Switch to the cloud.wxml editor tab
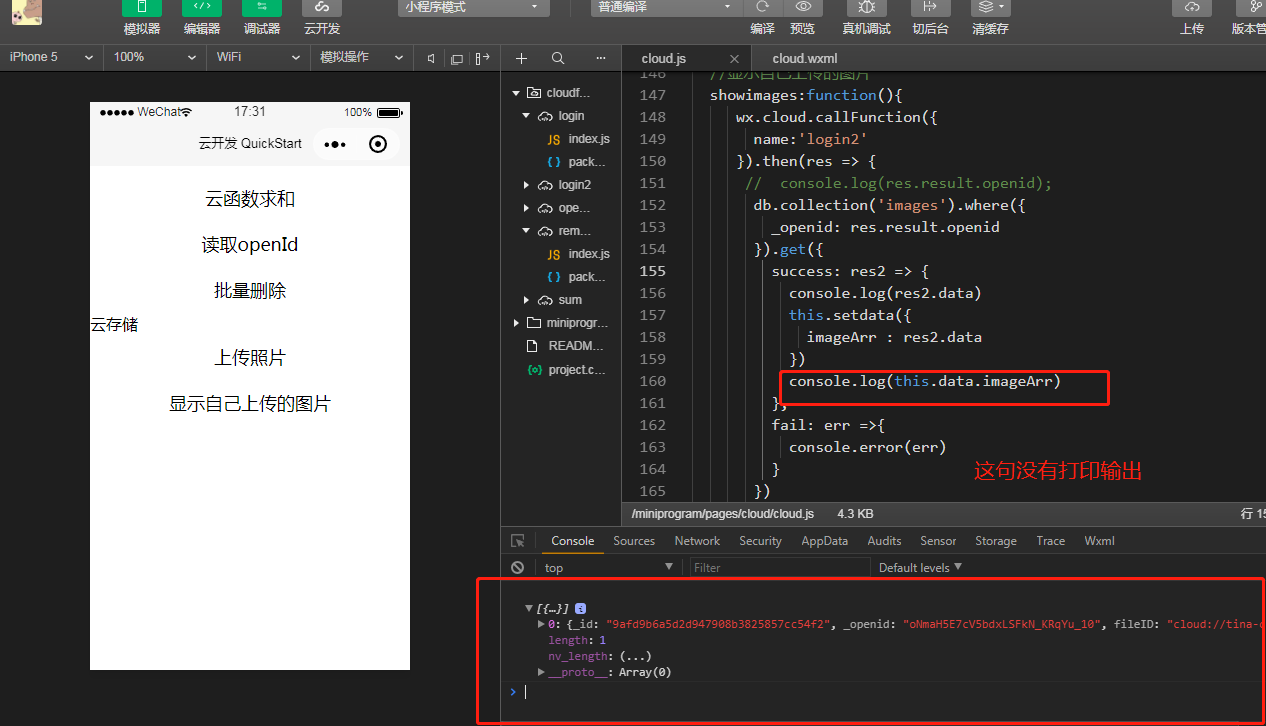Screen dimensions: 1266x726 tap(804, 59)
